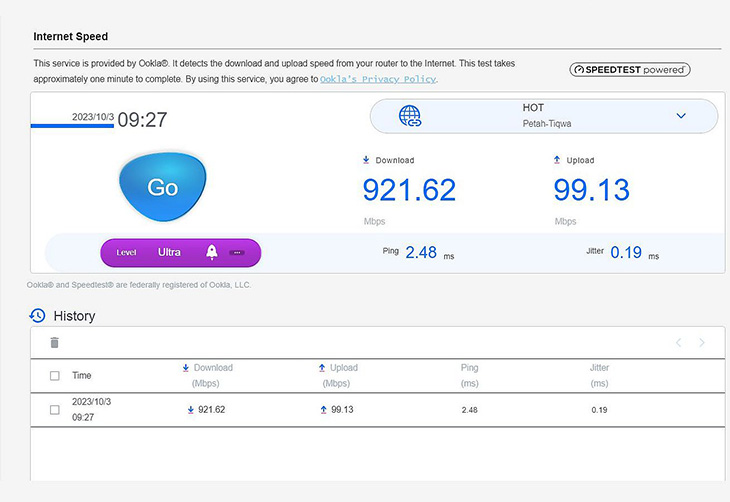This screenshot has height=502, width=730.
Task: Click the Upload column header
Action: [338, 375]
